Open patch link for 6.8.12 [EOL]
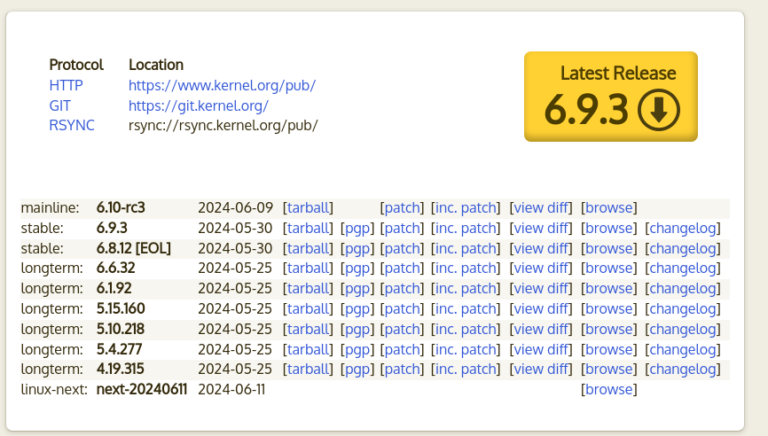The height and width of the screenshot is (436, 768). click(402, 248)
